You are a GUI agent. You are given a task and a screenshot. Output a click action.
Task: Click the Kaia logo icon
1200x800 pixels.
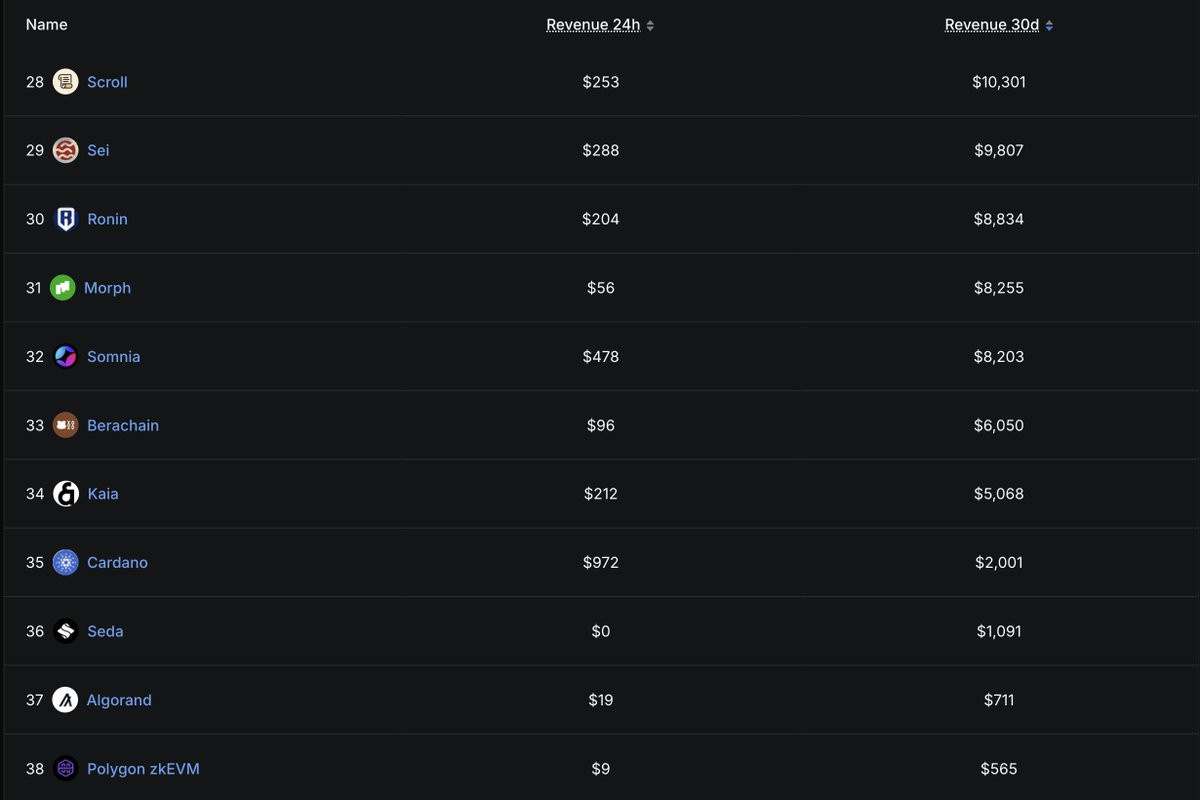66,494
